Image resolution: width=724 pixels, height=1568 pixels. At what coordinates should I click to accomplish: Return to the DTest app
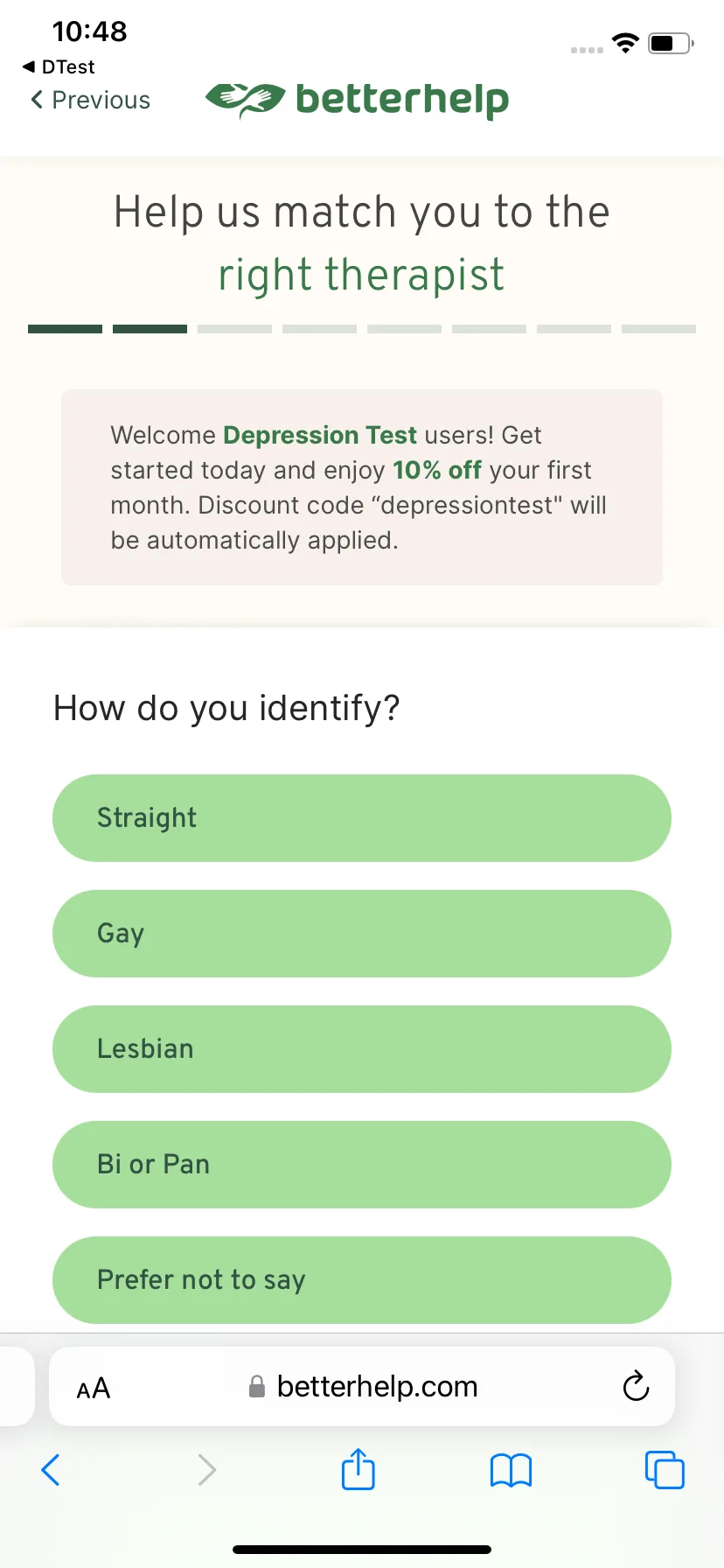(59, 66)
